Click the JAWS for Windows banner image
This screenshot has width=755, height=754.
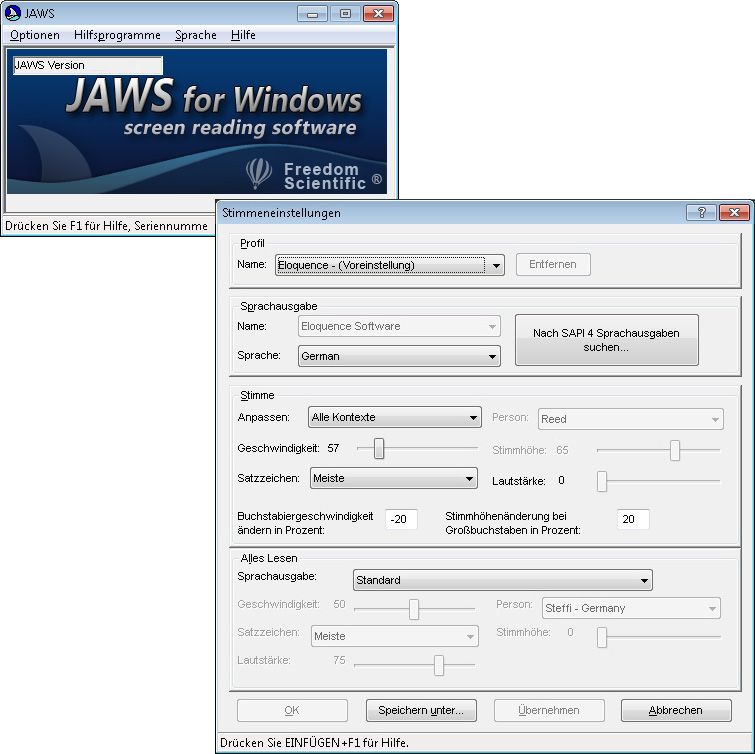(196, 121)
